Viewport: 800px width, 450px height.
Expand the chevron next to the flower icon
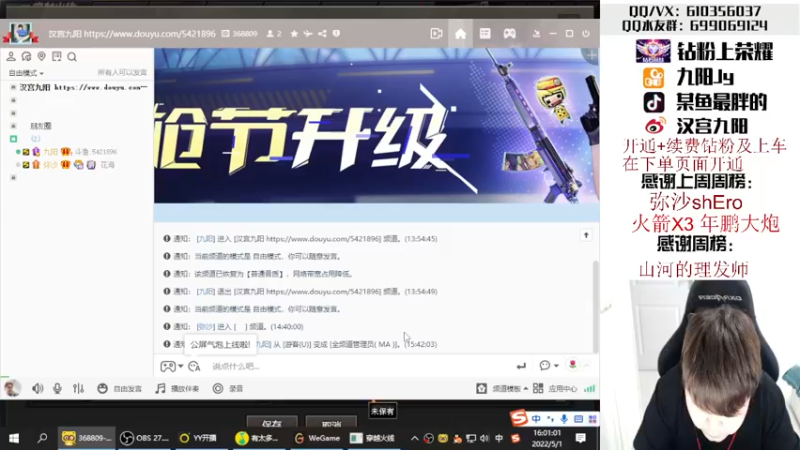pos(586,365)
